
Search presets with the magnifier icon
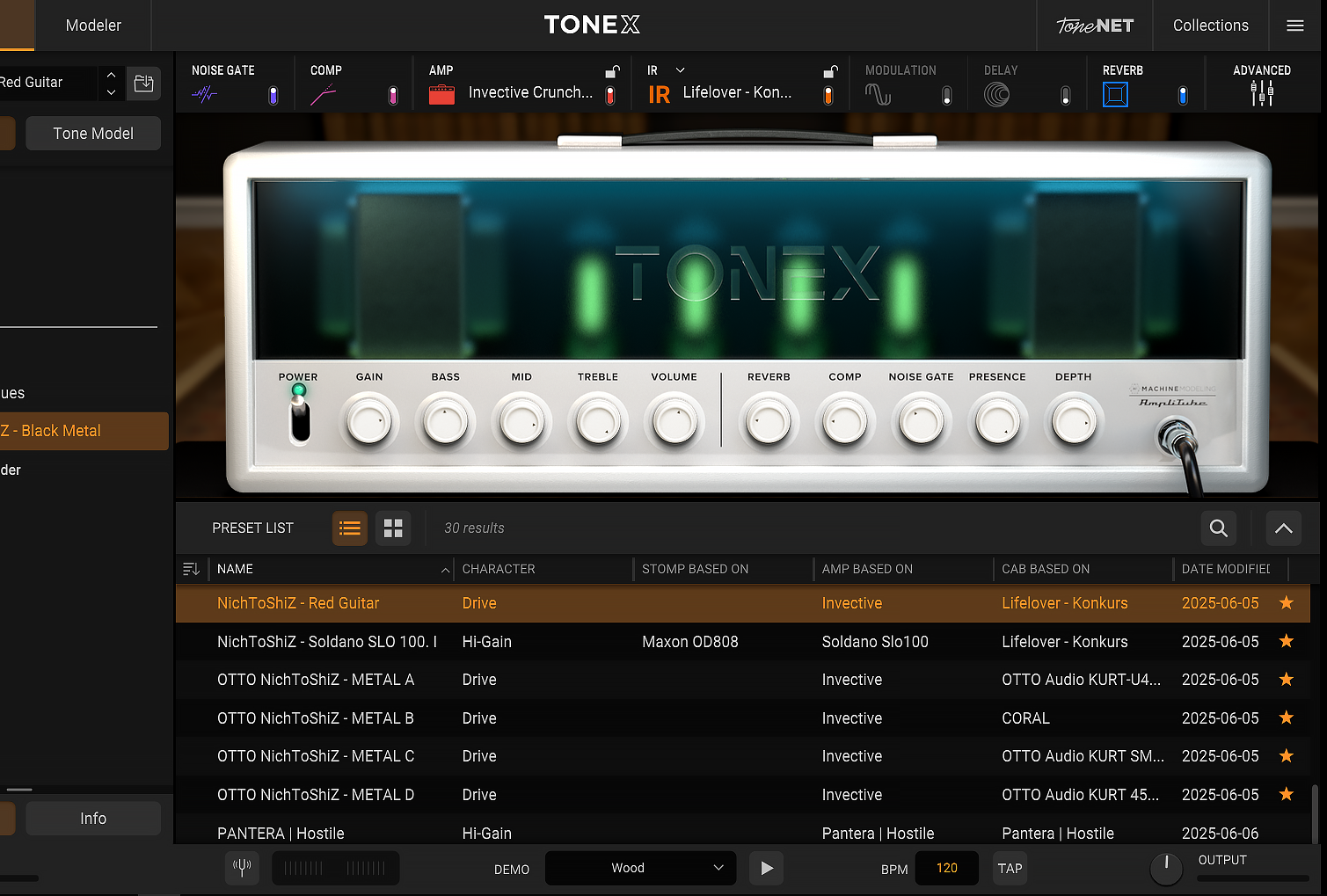(x=1219, y=528)
